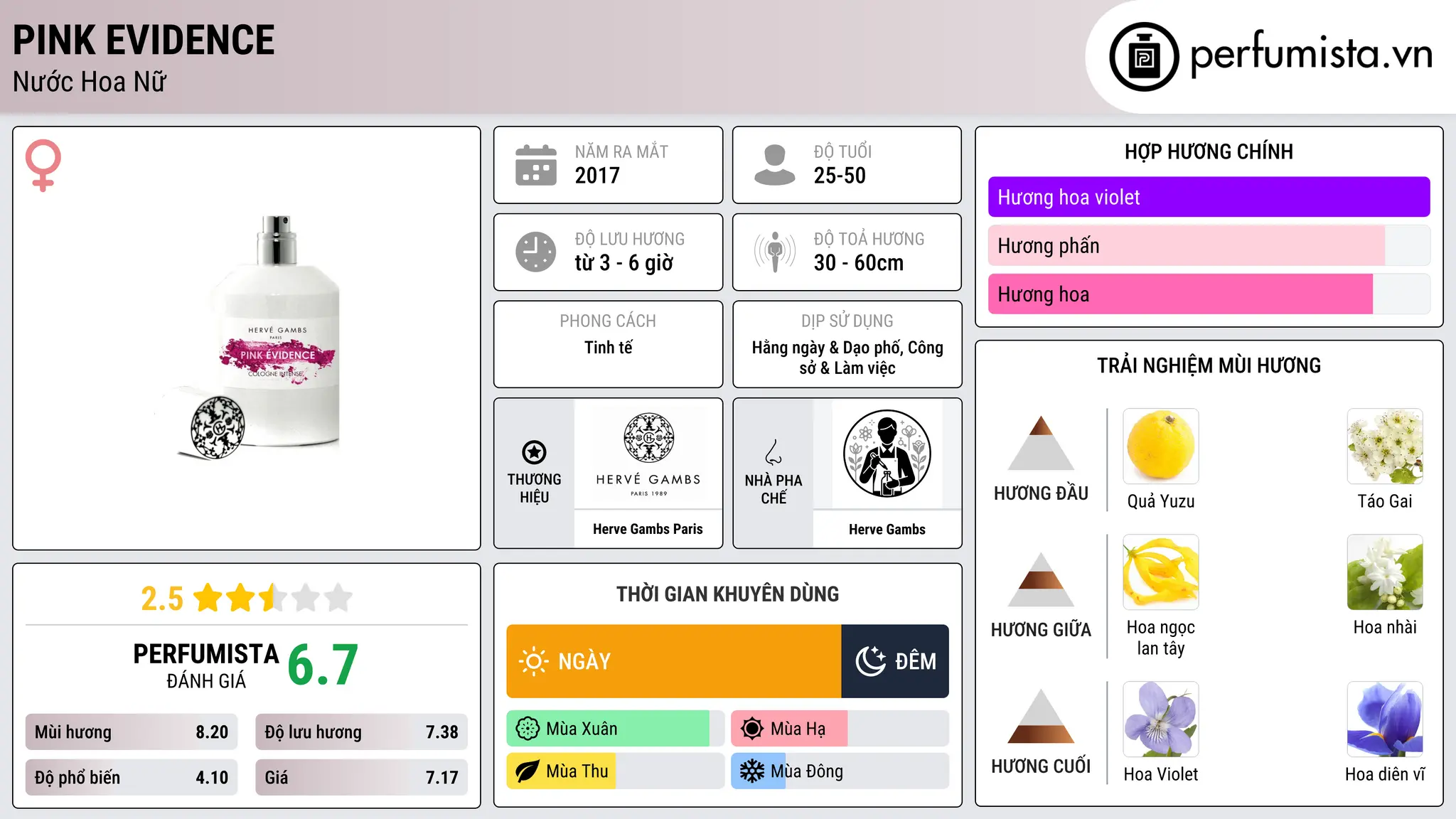The image size is (1456, 819).
Task: Click the Giá score 7.17
Action: tap(442, 778)
